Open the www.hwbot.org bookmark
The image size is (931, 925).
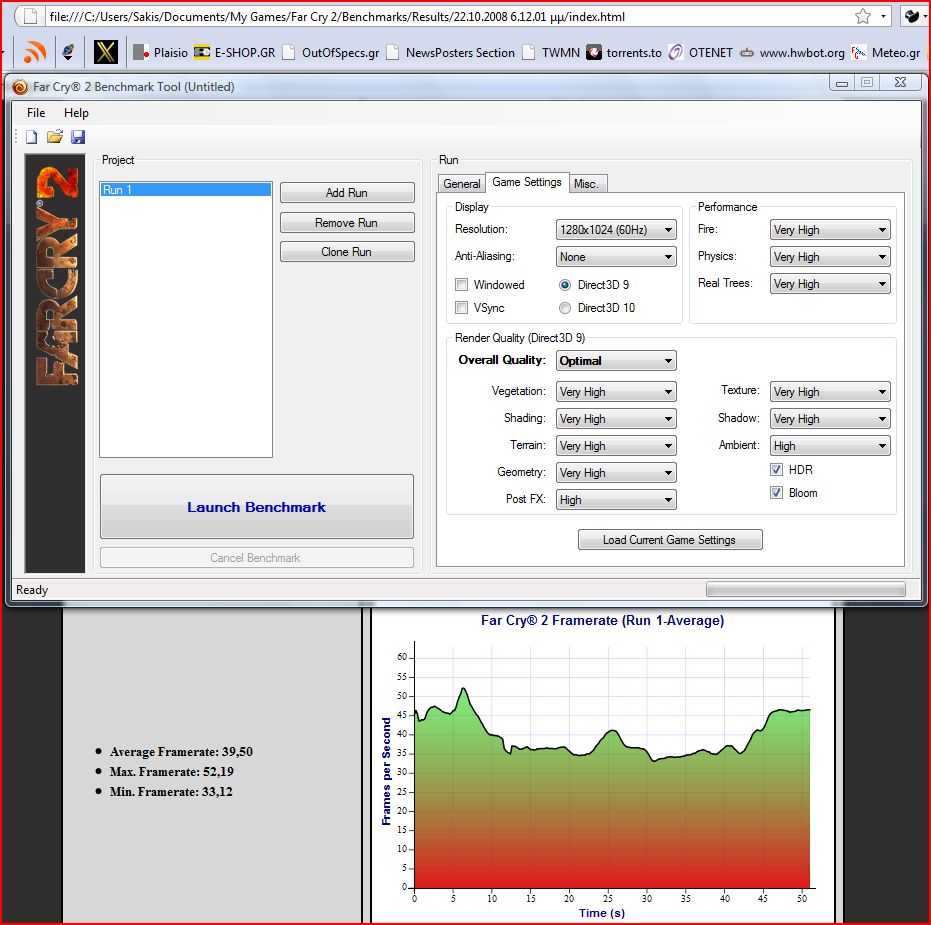click(x=792, y=53)
